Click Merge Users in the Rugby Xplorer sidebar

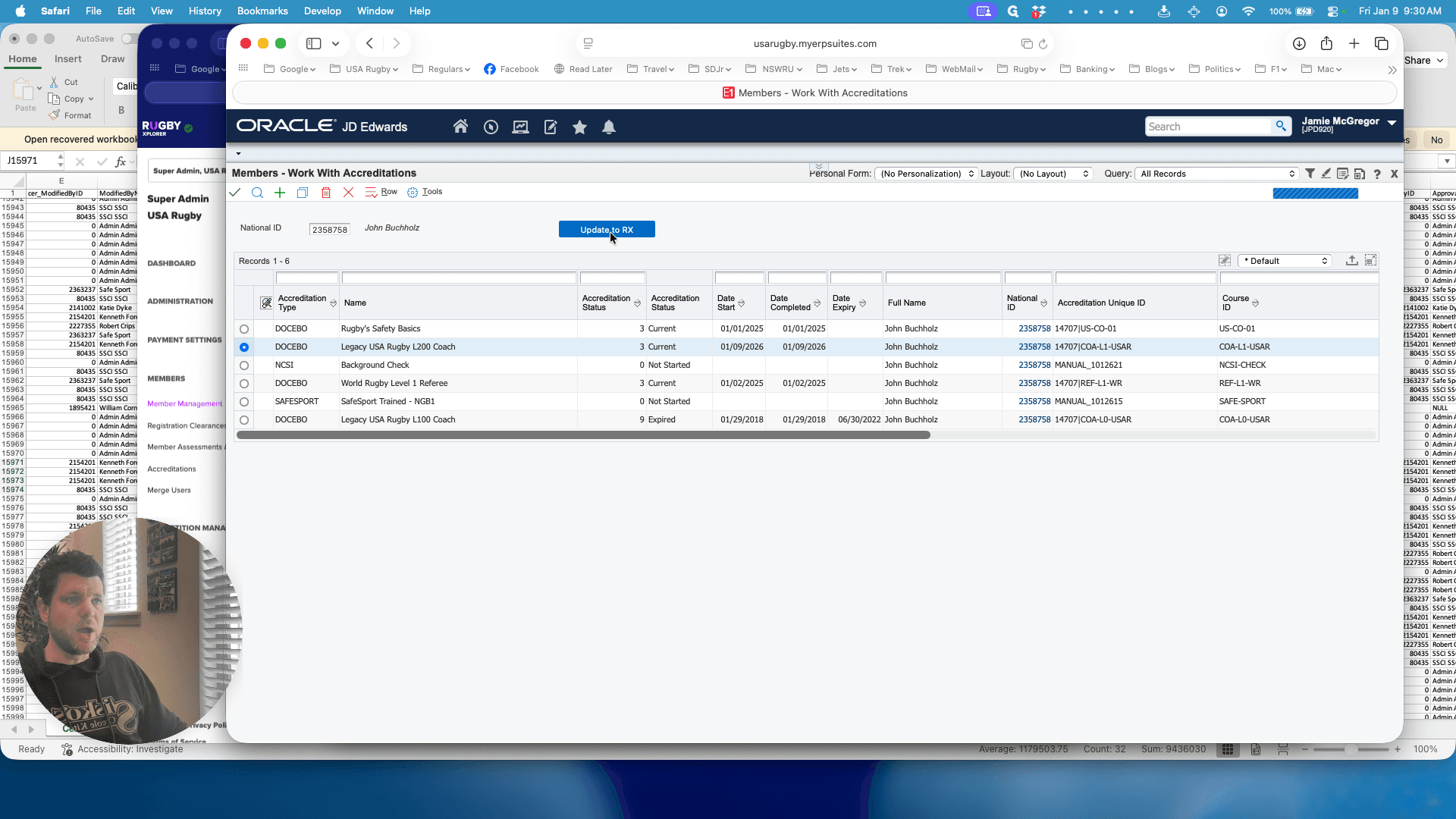click(x=169, y=491)
